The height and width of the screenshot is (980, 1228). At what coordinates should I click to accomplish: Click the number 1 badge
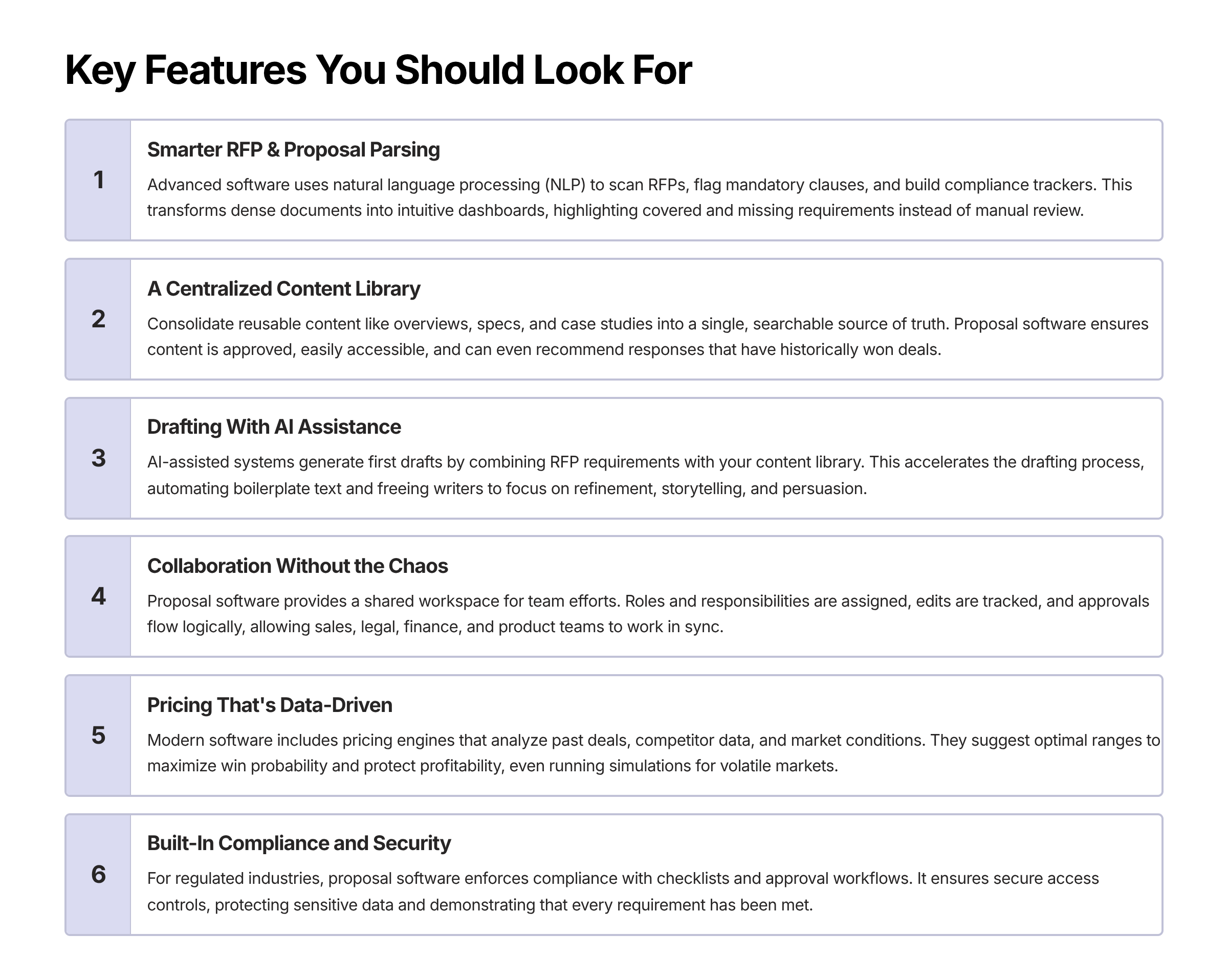pyautogui.click(x=99, y=180)
